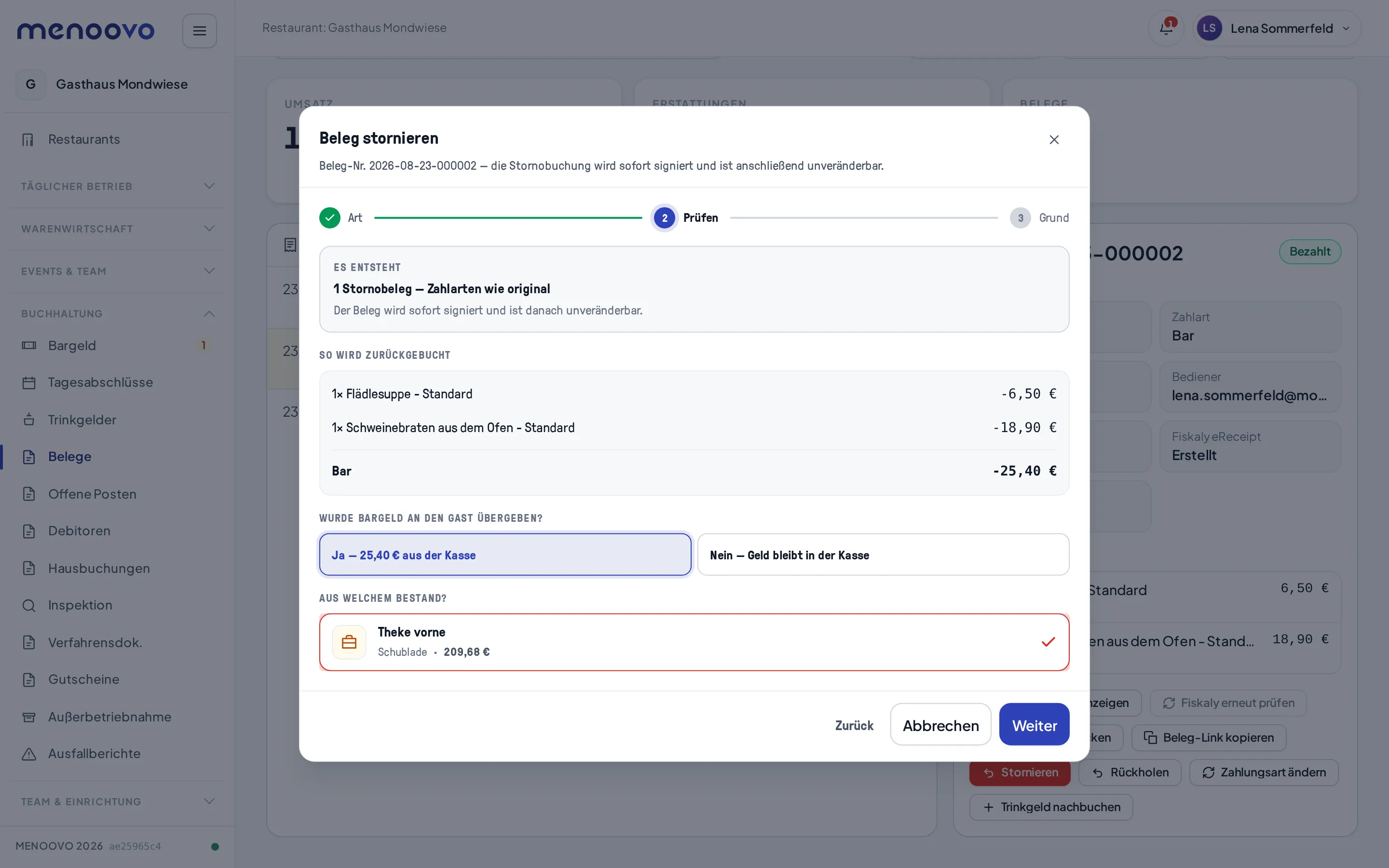Click the Bargeld cash icon
1389x868 pixels.
pos(29,346)
